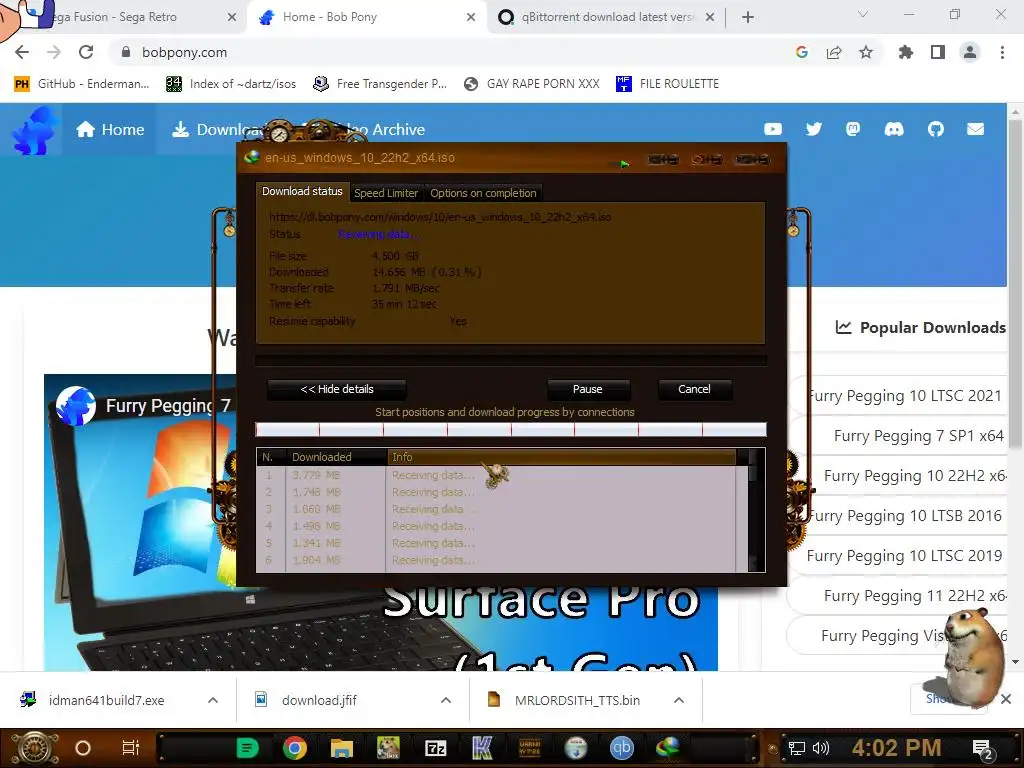The height and width of the screenshot is (768, 1024).
Task: Open the Chrome extensions puzzle icon
Action: (905, 52)
